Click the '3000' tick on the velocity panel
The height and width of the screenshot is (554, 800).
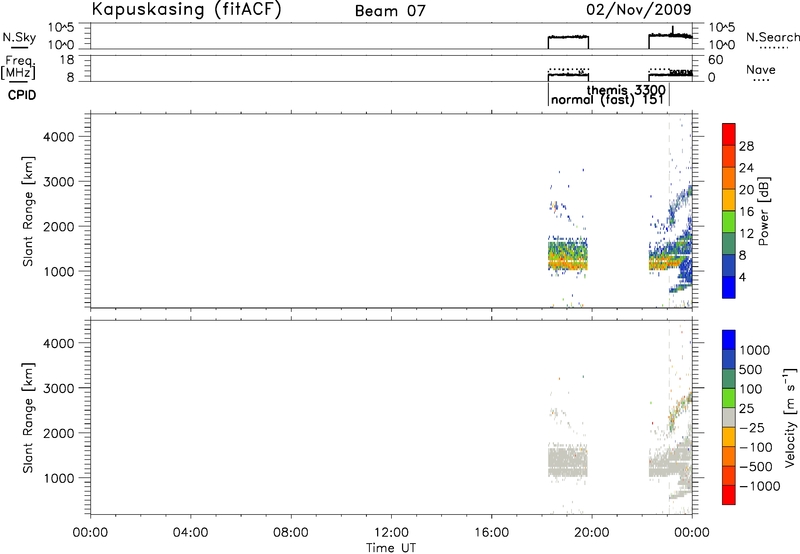(x=59, y=388)
